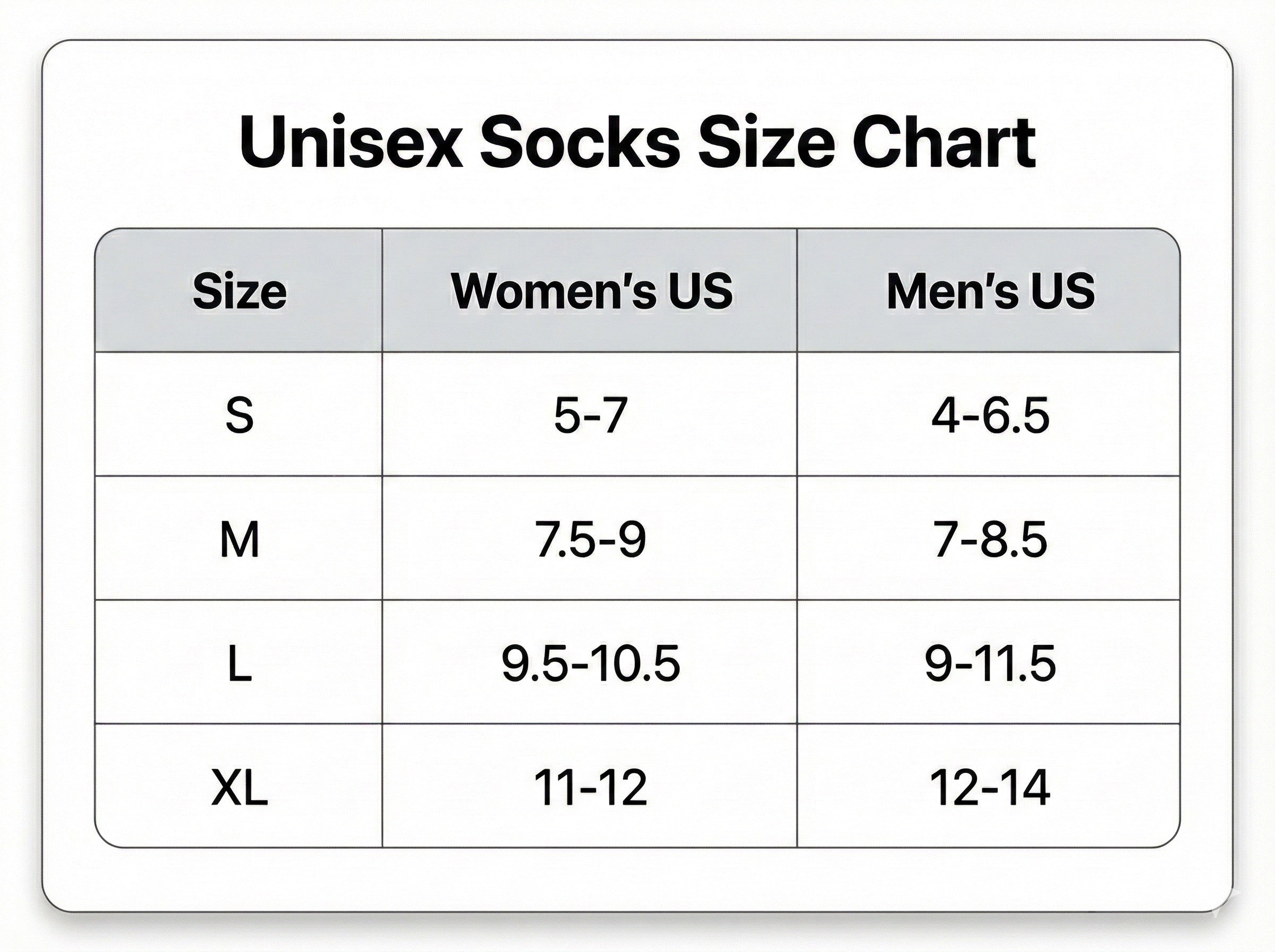The height and width of the screenshot is (952, 1275).
Task: Click the Women's US column header
Action: pos(591,291)
